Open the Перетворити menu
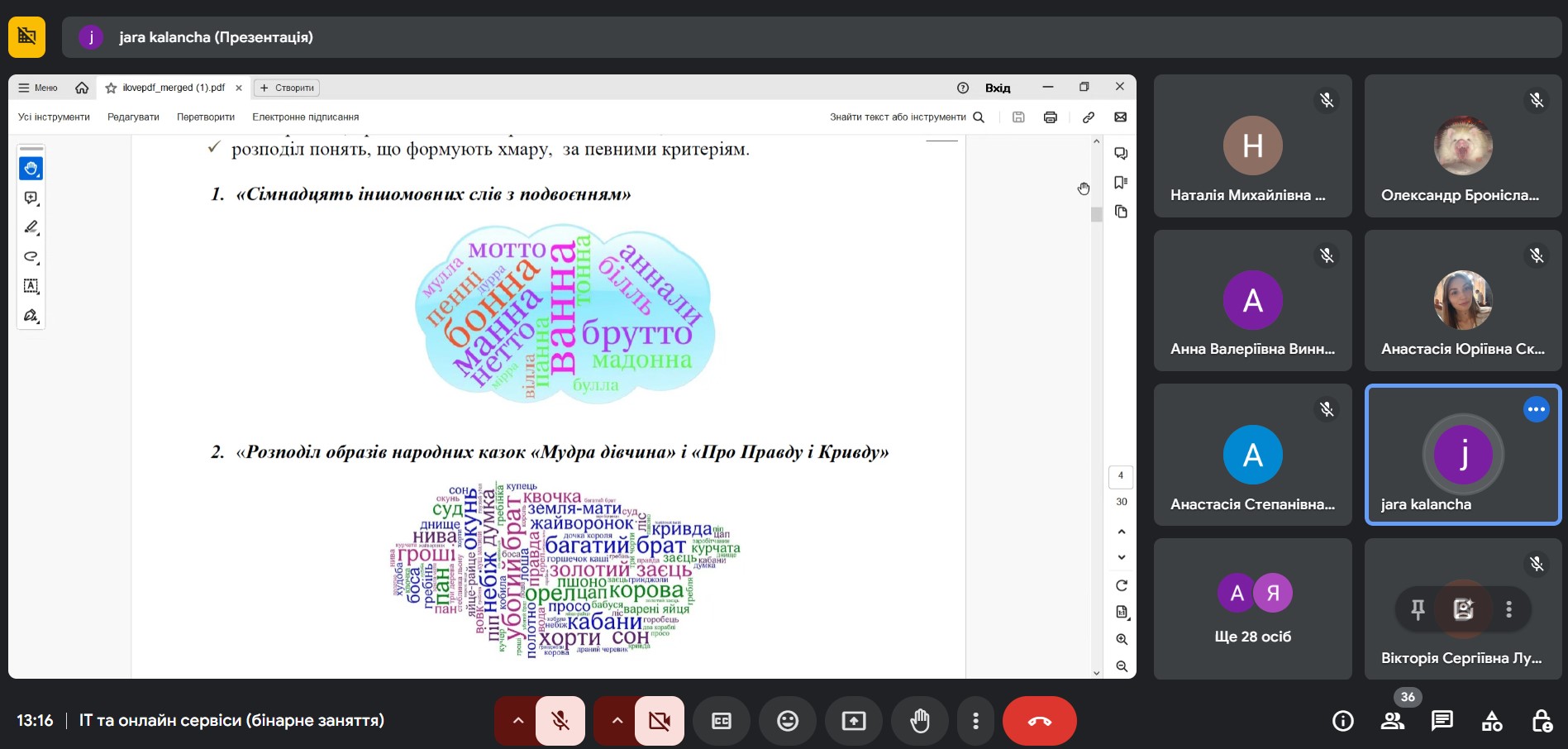The height and width of the screenshot is (749, 1568). (x=206, y=117)
